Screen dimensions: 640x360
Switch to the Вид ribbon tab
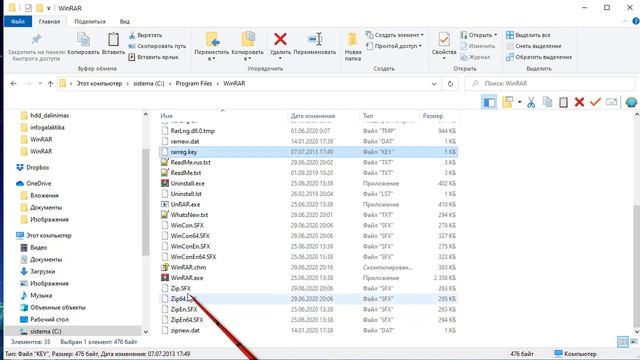click(x=125, y=21)
